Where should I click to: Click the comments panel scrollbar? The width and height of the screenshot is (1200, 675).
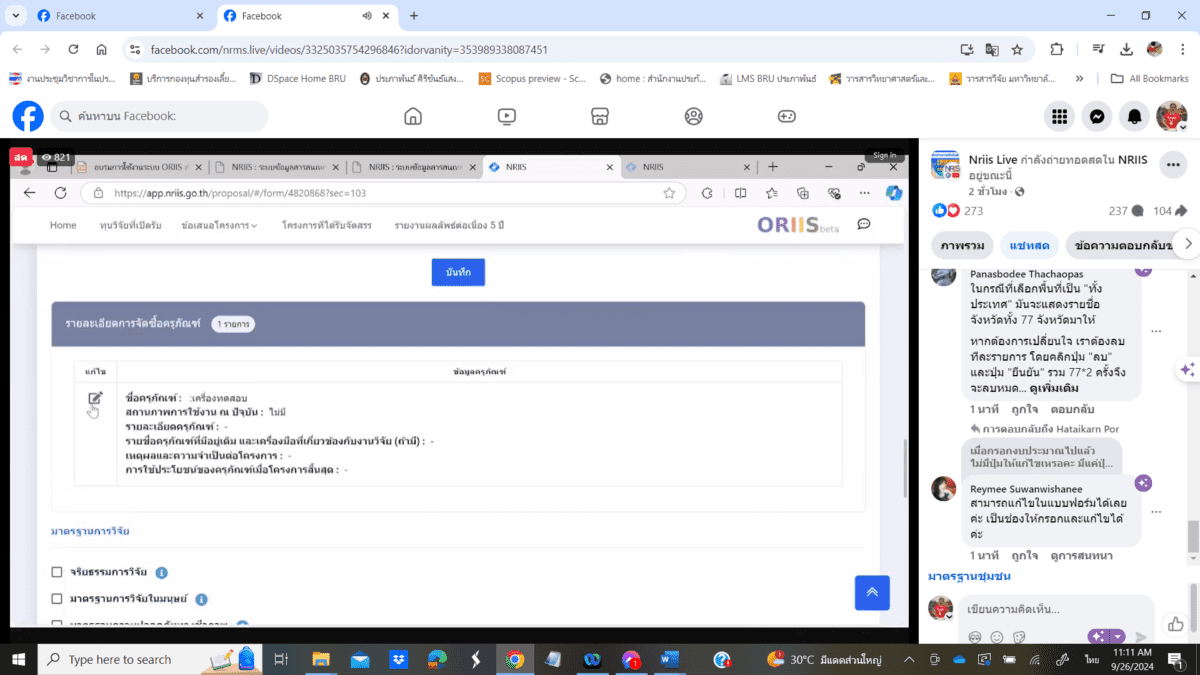click(x=1192, y=535)
